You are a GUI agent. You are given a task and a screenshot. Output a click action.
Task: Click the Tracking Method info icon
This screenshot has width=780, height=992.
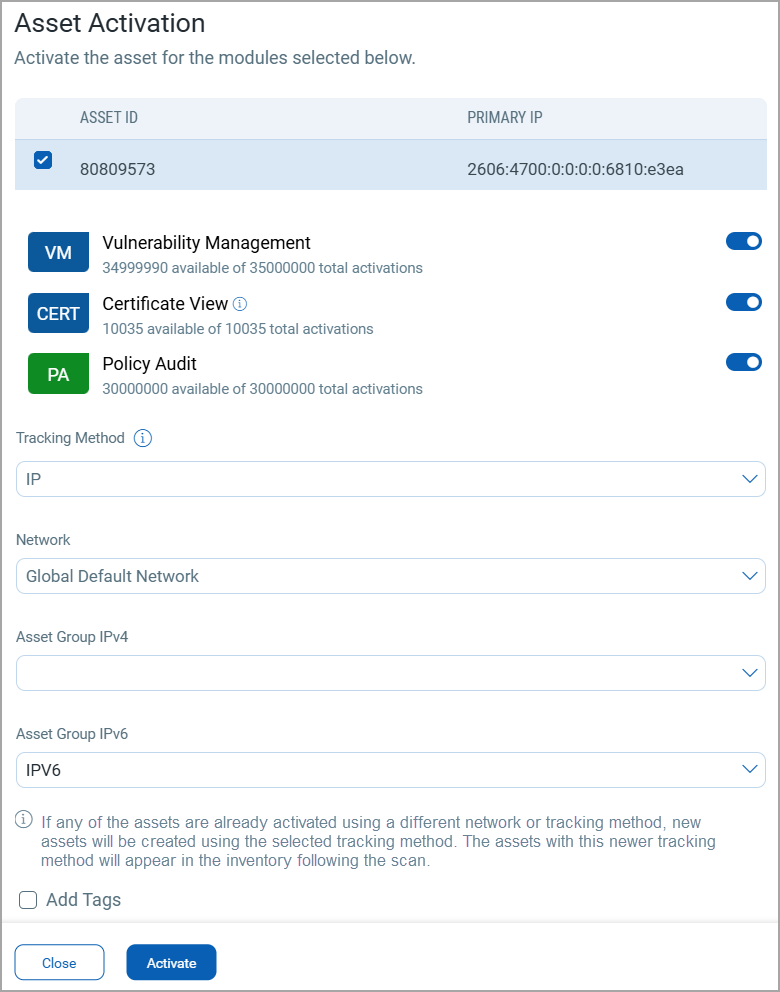142,438
